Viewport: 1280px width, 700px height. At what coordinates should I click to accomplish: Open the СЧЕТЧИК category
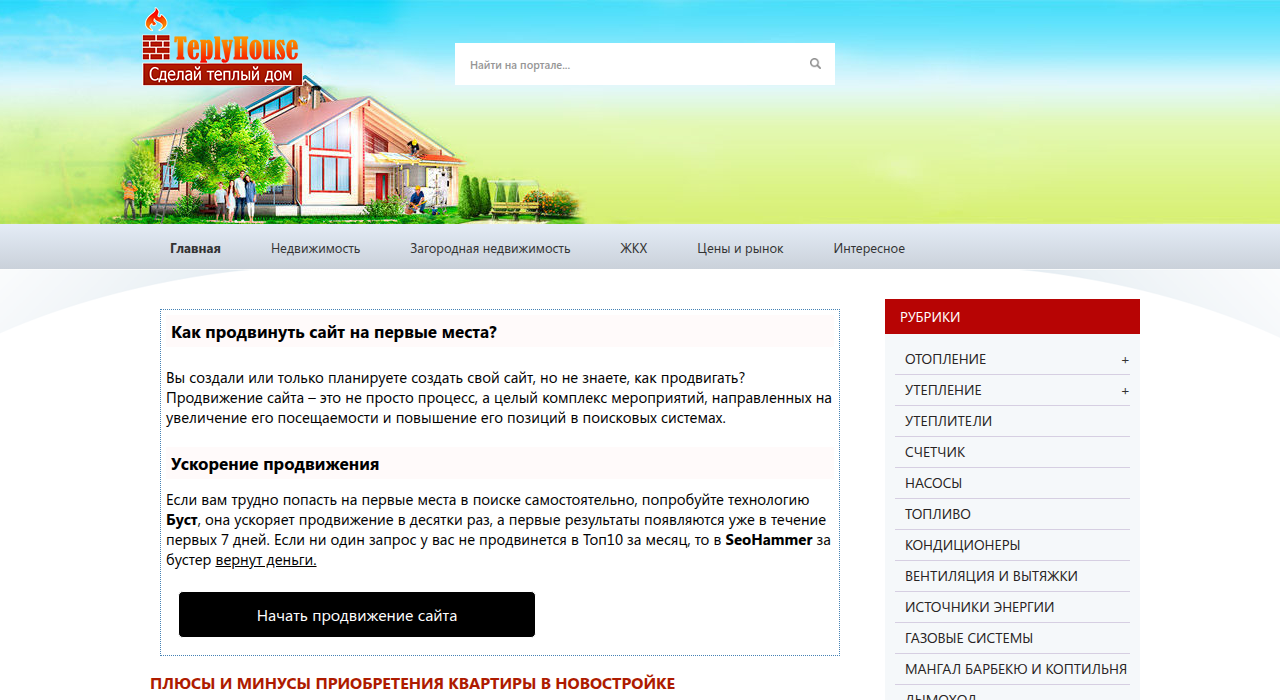(935, 452)
